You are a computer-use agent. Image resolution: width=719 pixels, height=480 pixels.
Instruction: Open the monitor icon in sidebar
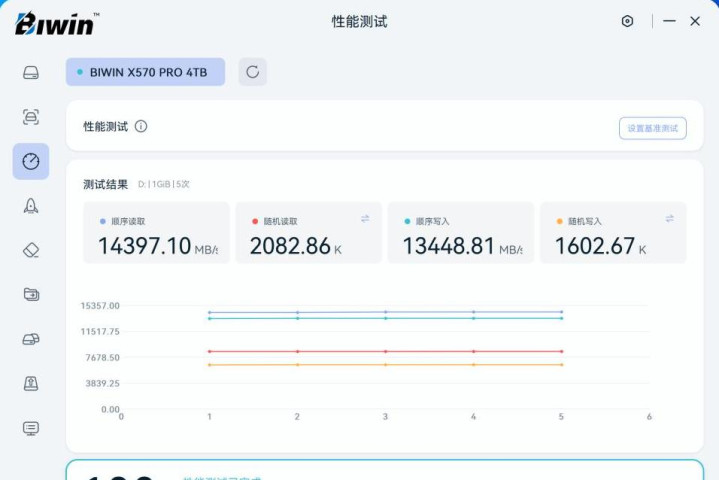pos(31,428)
